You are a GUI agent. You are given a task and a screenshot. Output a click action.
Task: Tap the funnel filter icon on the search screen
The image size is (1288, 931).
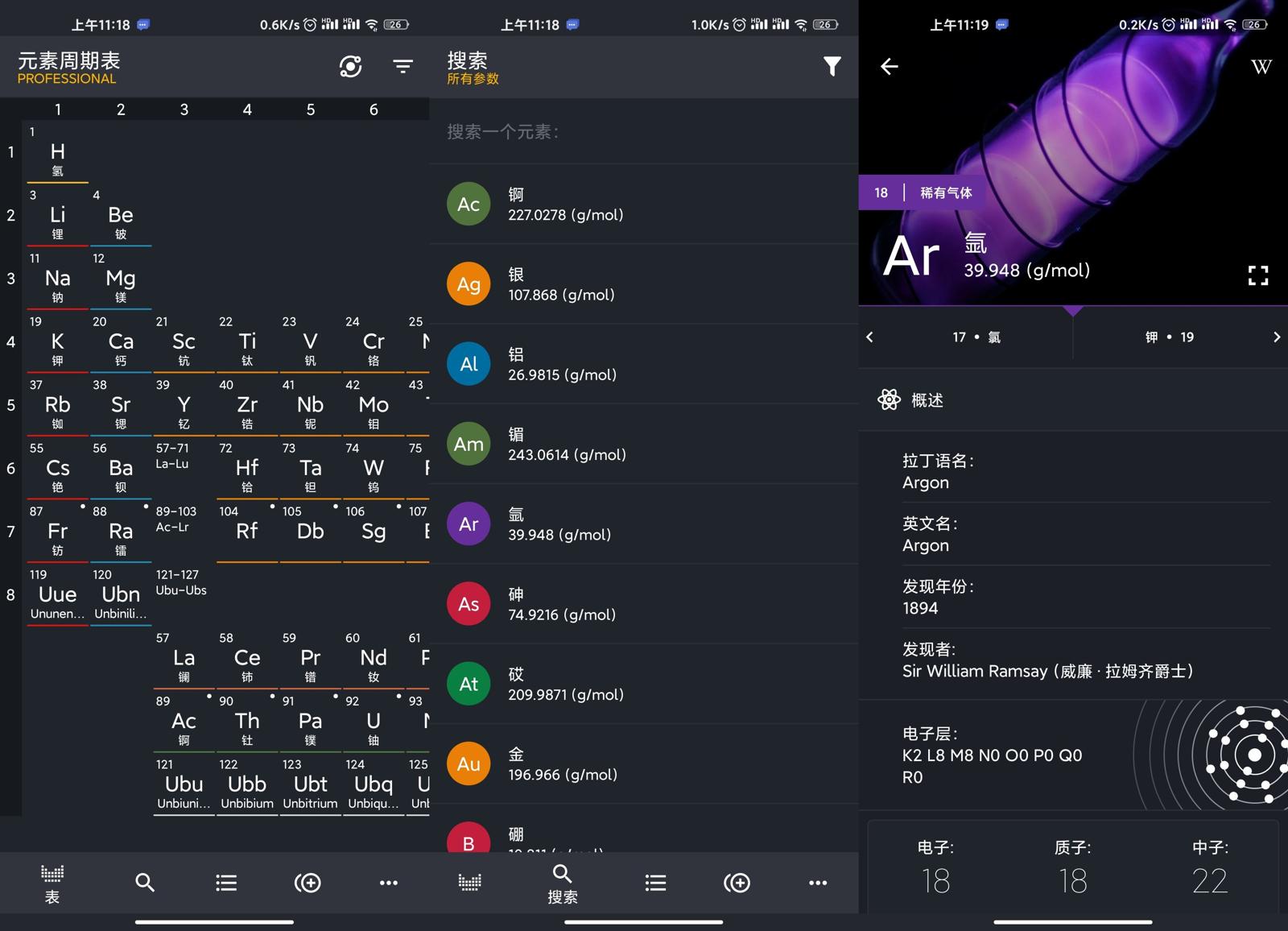click(832, 67)
